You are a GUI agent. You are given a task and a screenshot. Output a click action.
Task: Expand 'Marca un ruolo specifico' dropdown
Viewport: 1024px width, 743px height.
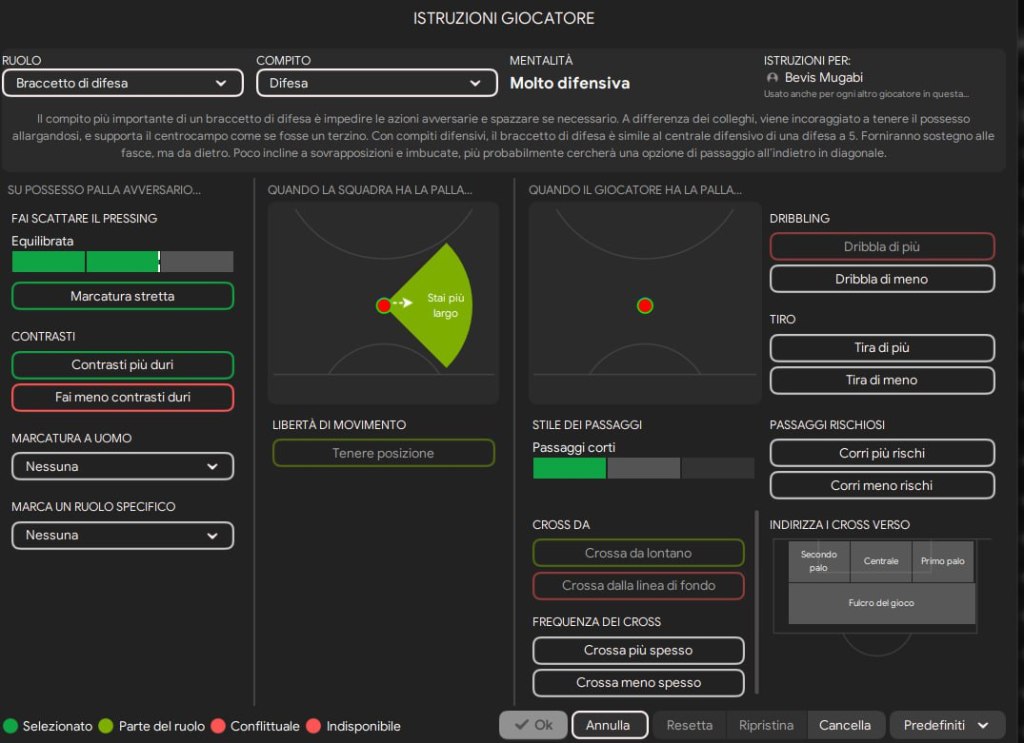point(122,535)
